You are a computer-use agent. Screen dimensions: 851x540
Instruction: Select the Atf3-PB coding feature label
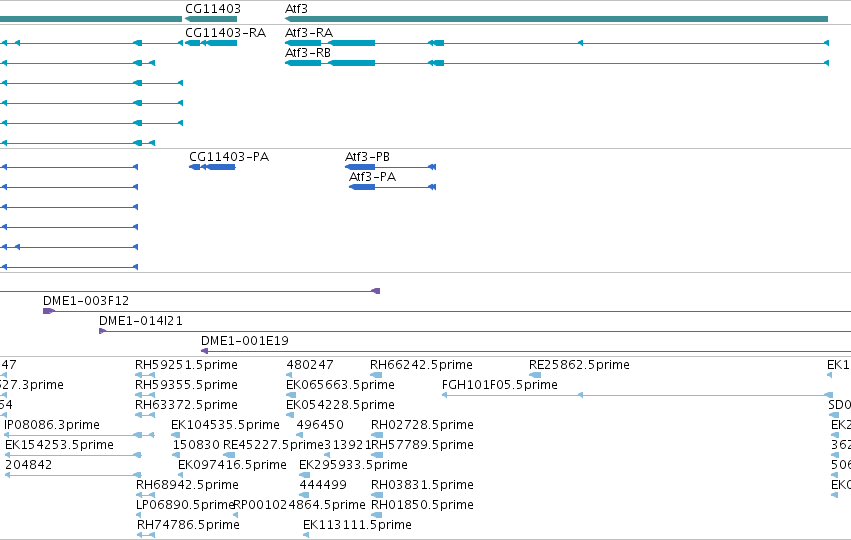point(367,157)
